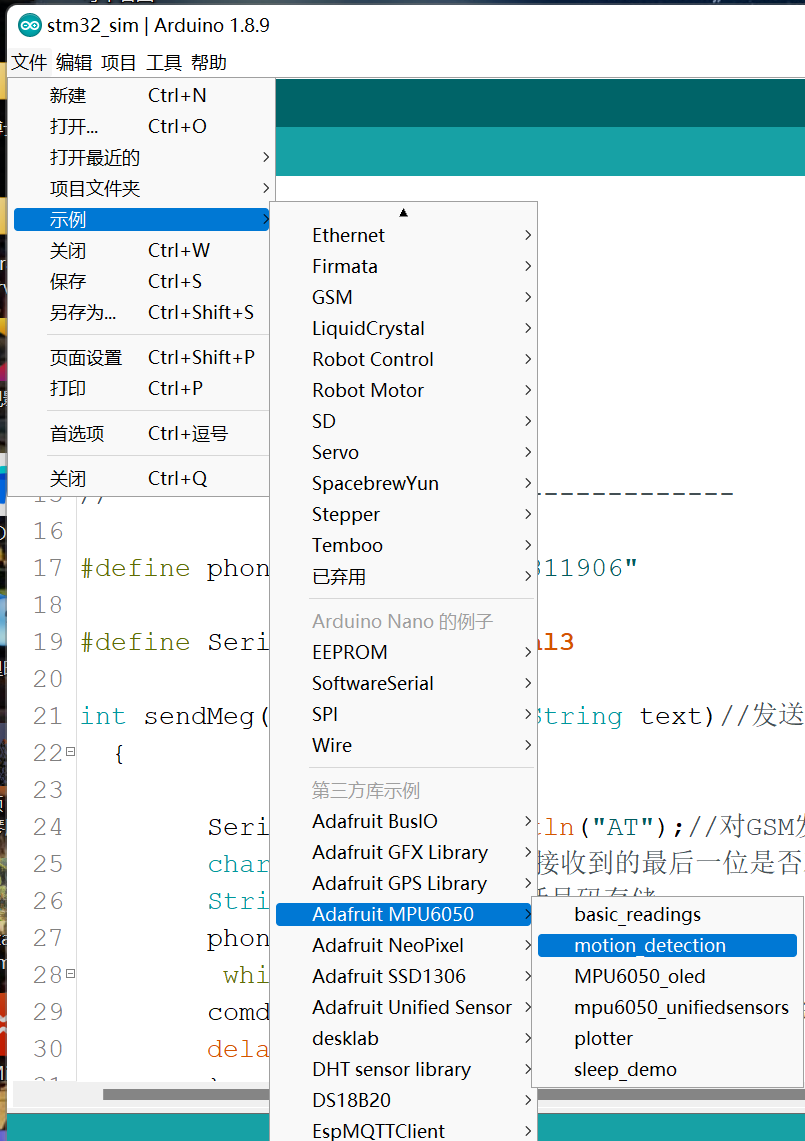This screenshot has height=1141, width=805.
Task: Open the 文件 menu
Action: (x=30, y=63)
